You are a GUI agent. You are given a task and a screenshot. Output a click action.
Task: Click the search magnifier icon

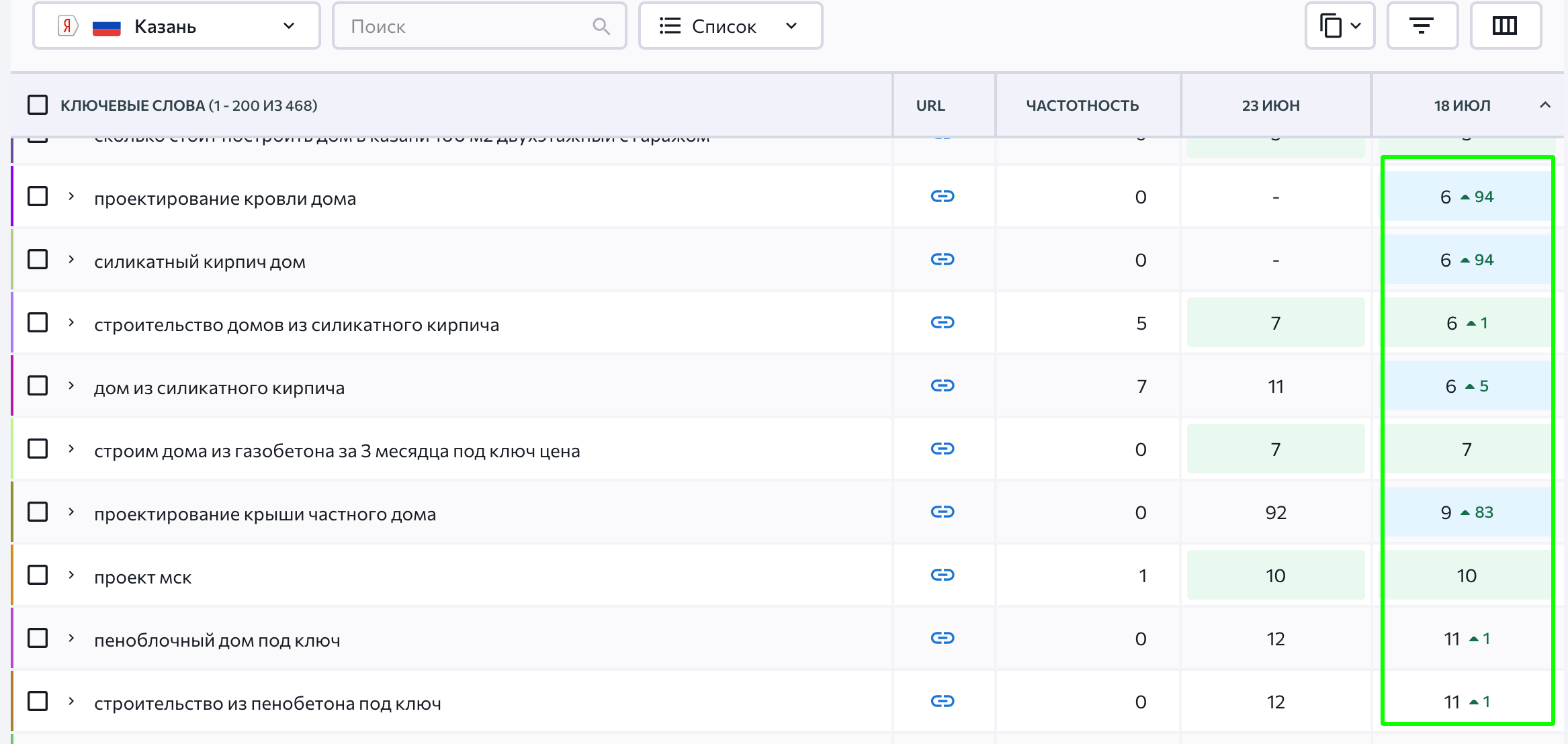(601, 26)
